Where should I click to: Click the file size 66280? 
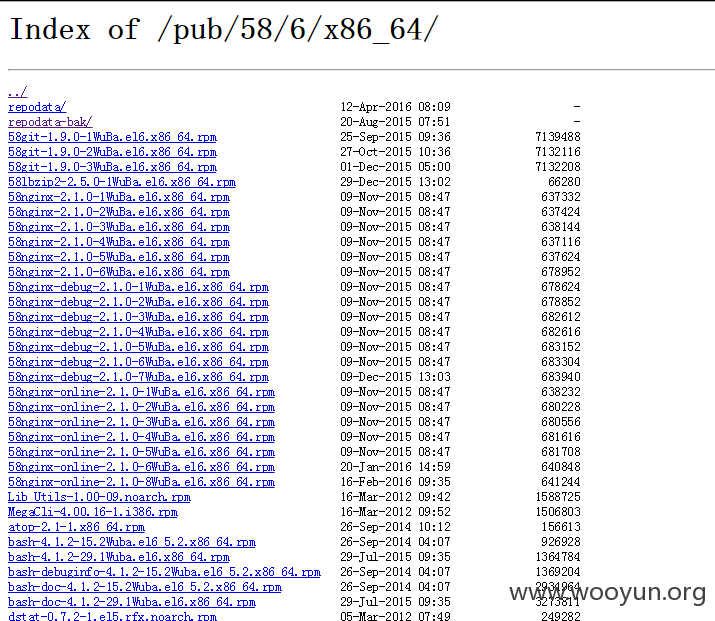coord(565,182)
